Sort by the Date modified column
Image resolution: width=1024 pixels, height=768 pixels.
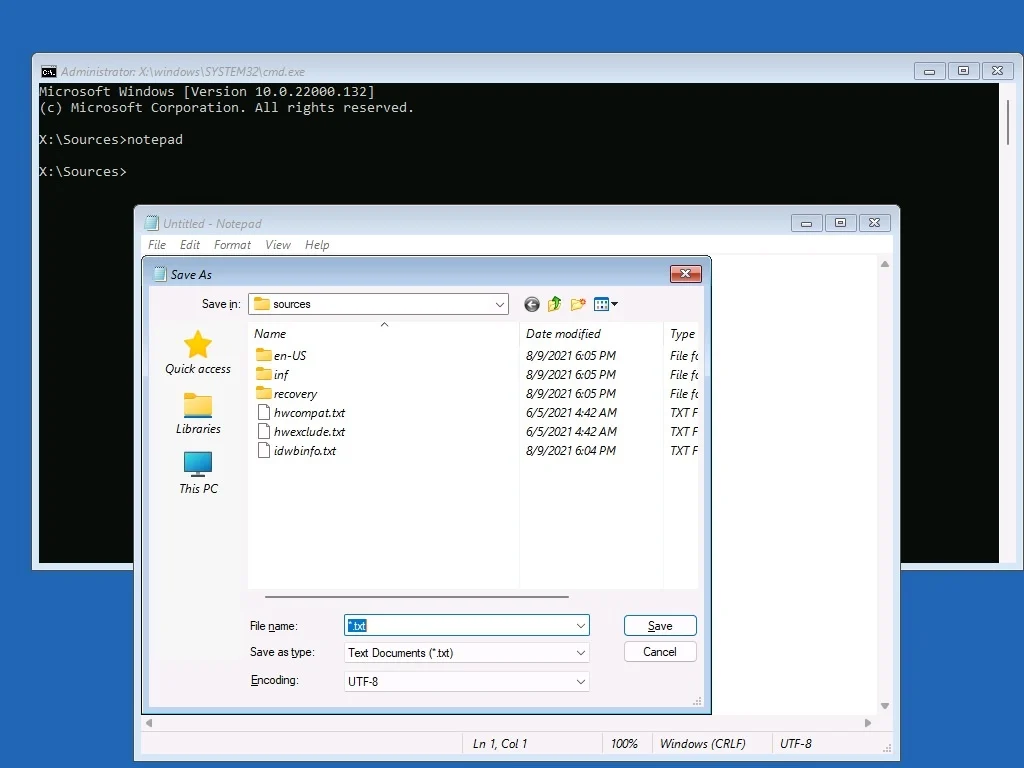coord(591,334)
